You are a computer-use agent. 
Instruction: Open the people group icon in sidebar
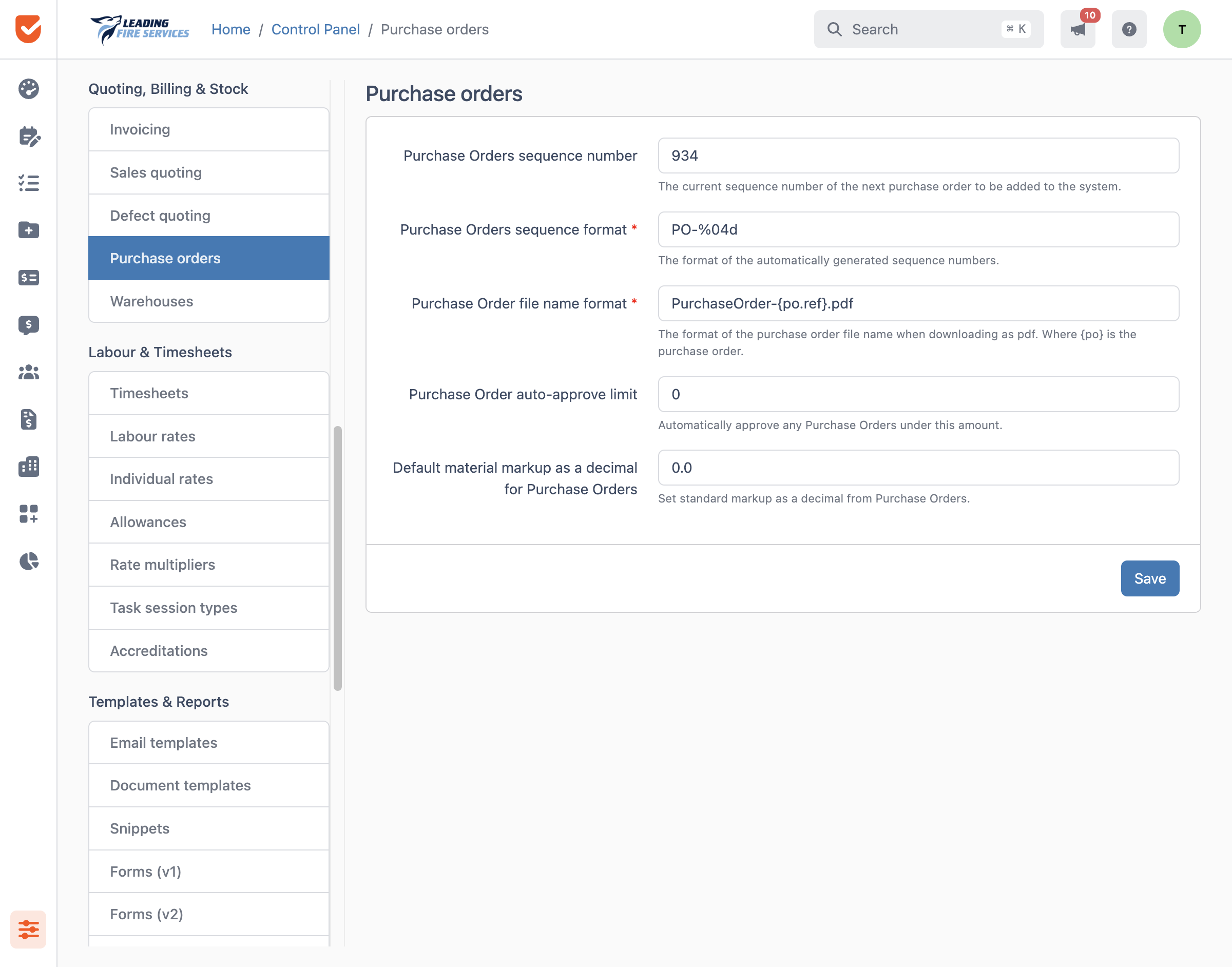point(28,372)
